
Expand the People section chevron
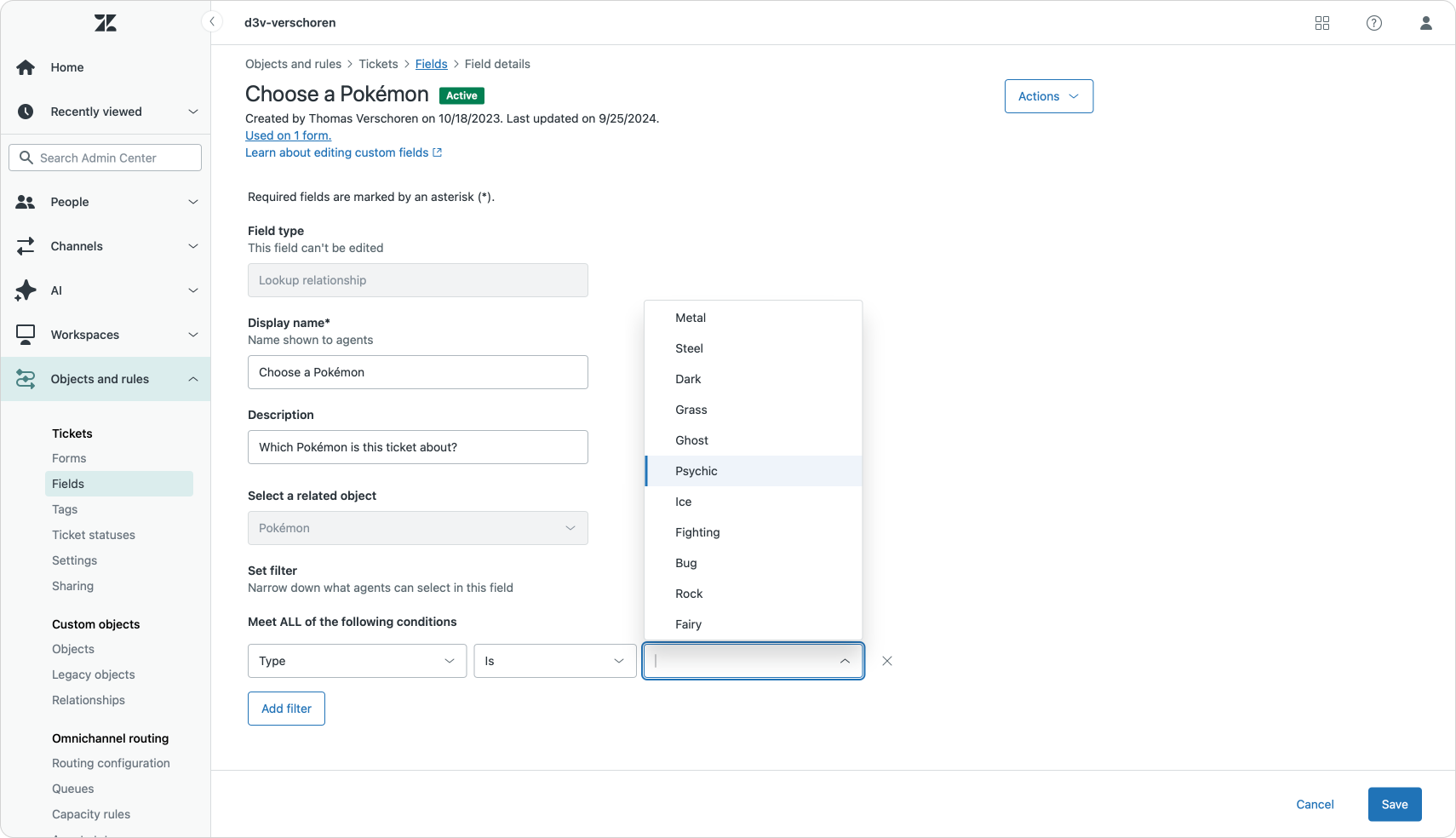point(193,202)
